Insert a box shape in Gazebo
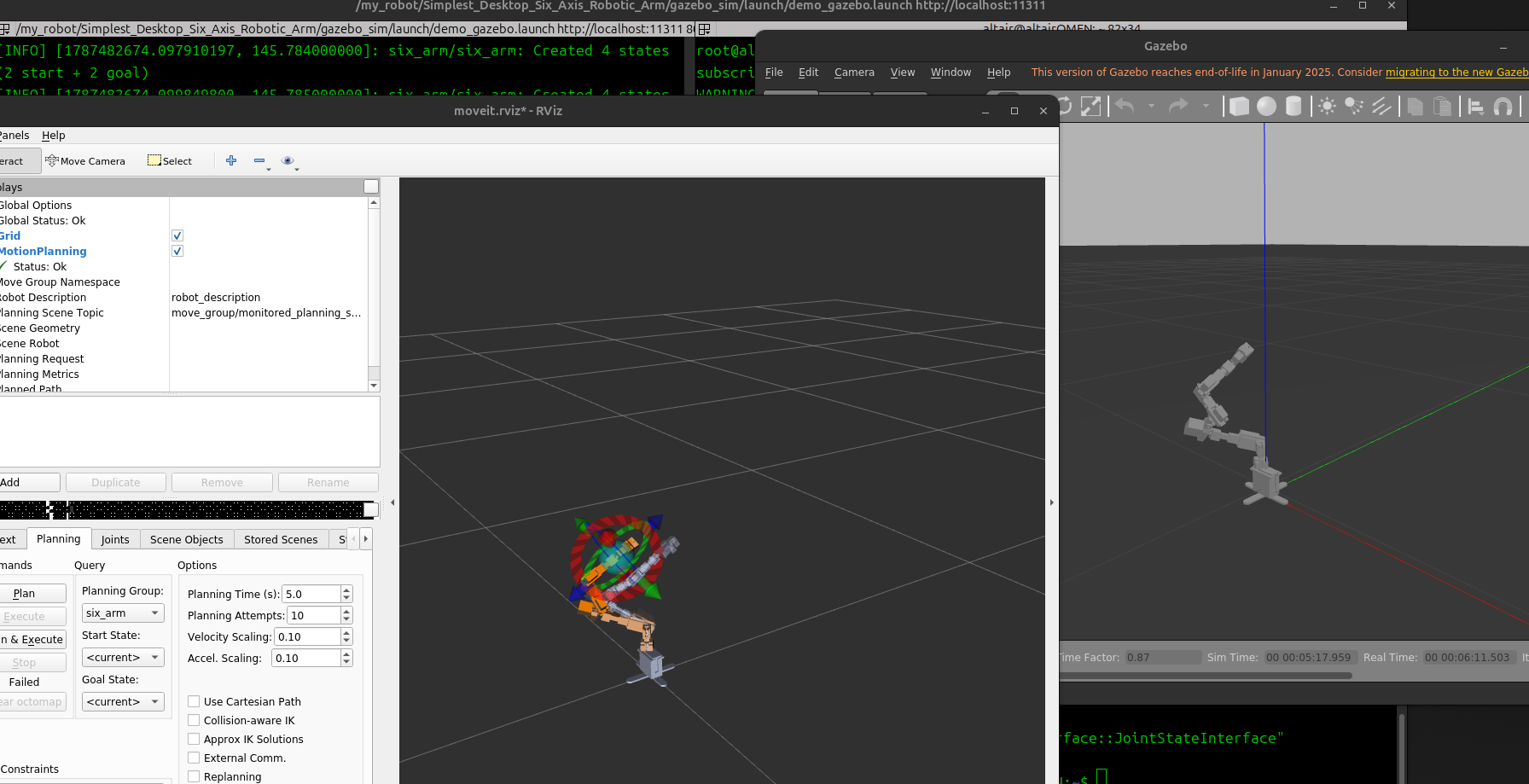This screenshot has width=1529, height=784. point(1239,106)
